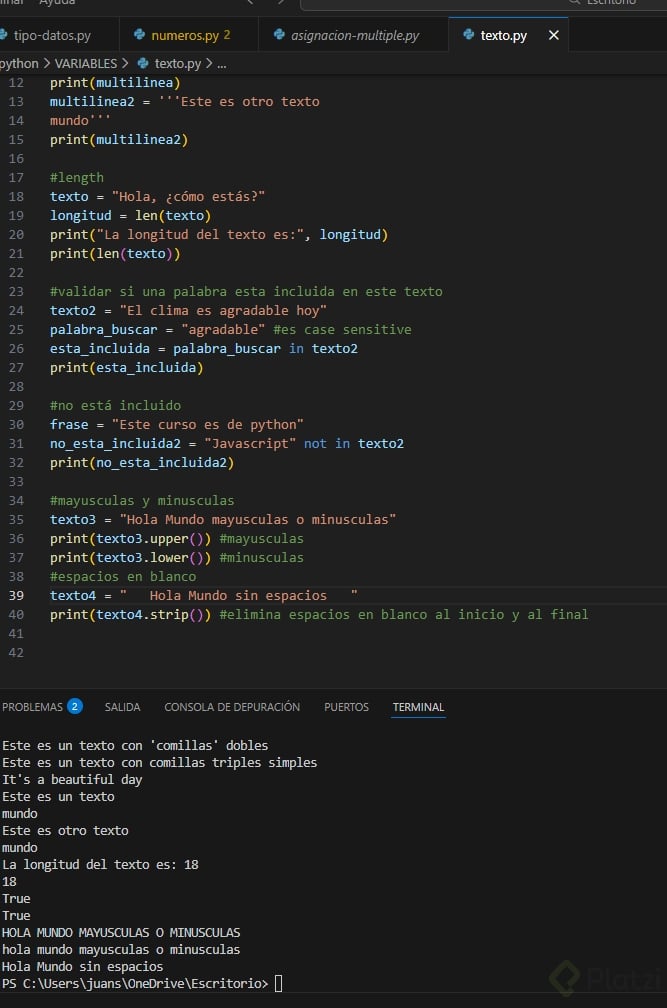Click 'longitud = len(texto)' on line 19
This screenshot has height=1008, width=667.
(130, 215)
